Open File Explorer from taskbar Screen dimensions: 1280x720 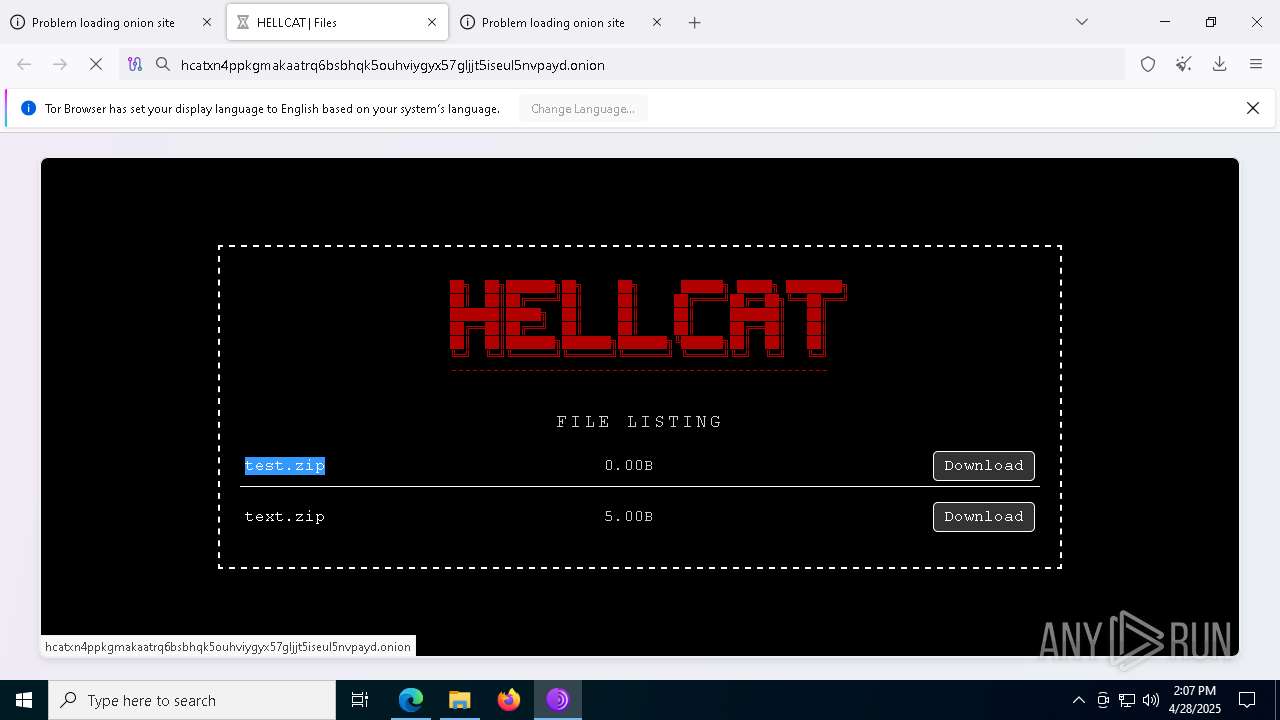click(459, 700)
